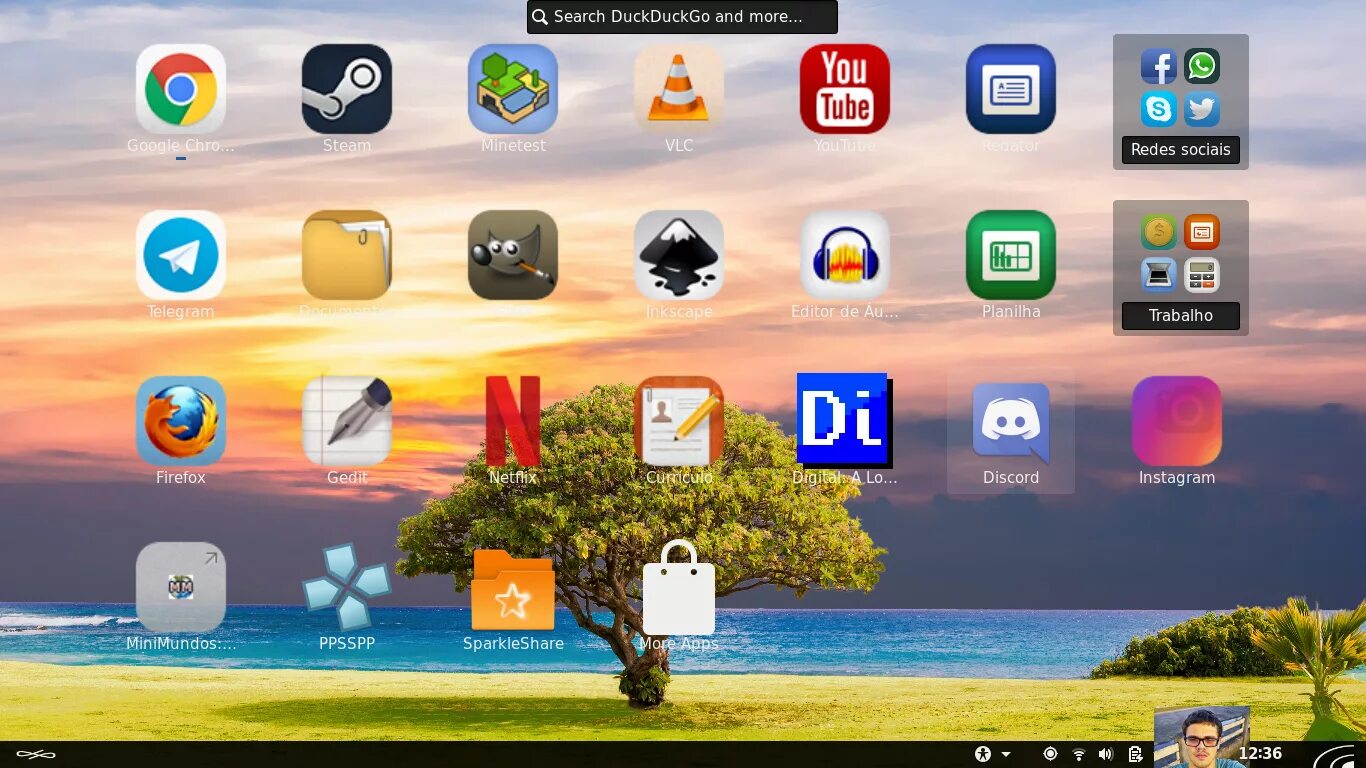Image resolution: width=1366 pixels, height=768 pixels.
Task: Open the Discord app
Action: coord(1011,421)
